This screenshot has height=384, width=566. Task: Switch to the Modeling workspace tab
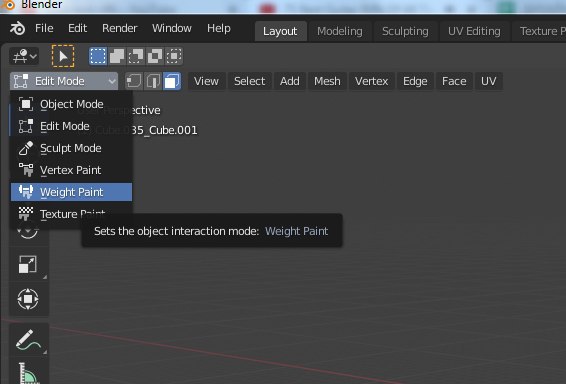[340, 31]
